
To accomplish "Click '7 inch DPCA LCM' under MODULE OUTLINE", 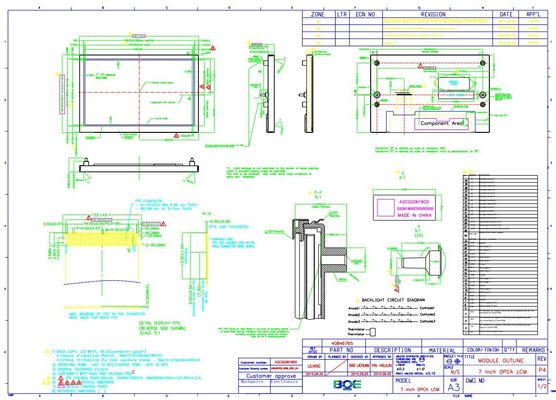I will (503, 372).
